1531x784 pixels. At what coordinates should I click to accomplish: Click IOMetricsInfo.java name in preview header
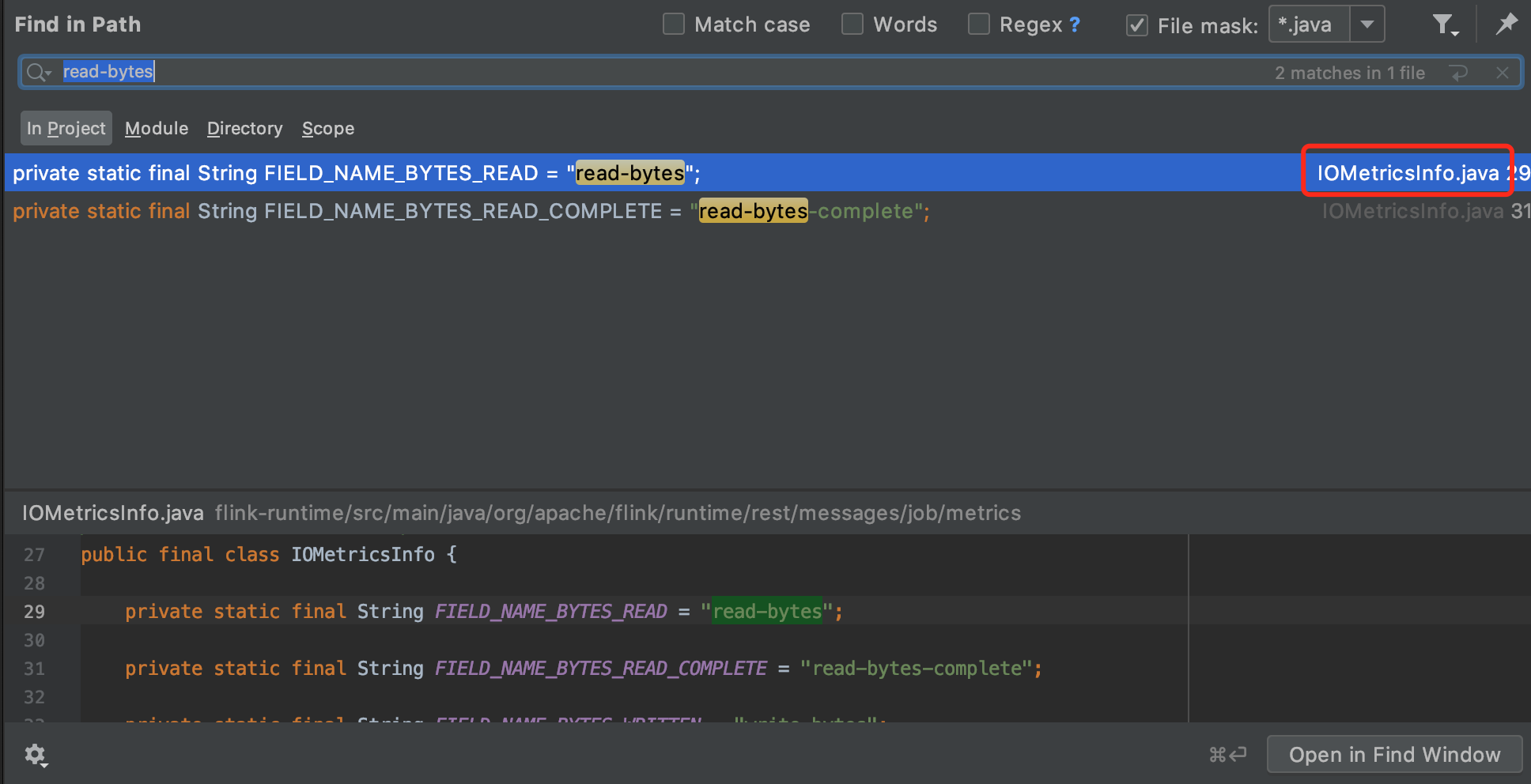pos(113,513)
